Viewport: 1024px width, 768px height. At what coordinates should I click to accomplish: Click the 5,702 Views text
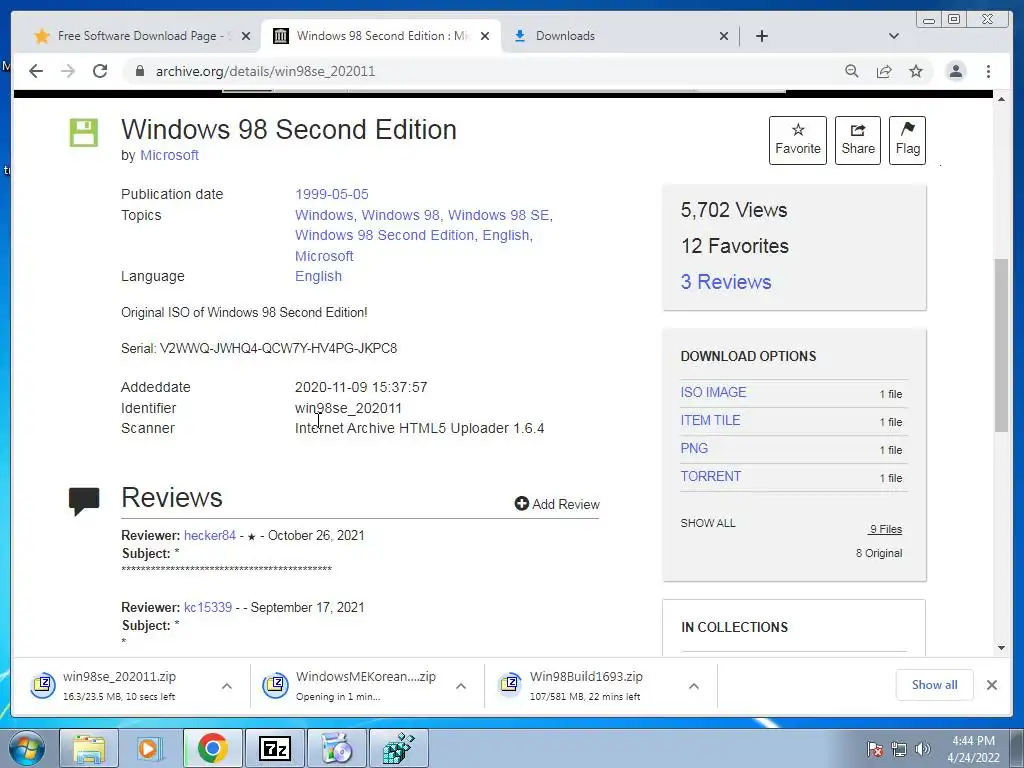point(734,210)
